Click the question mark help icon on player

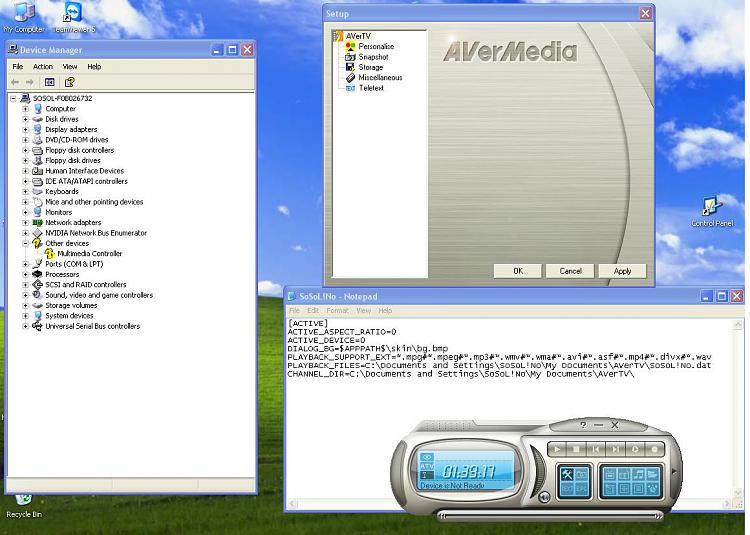click(x=583, y=425)
